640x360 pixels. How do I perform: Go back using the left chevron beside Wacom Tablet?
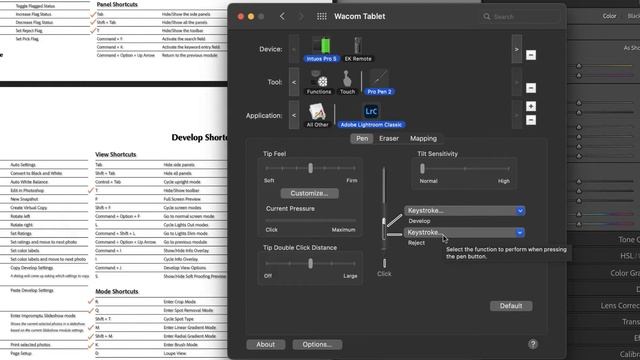[282, 16]
